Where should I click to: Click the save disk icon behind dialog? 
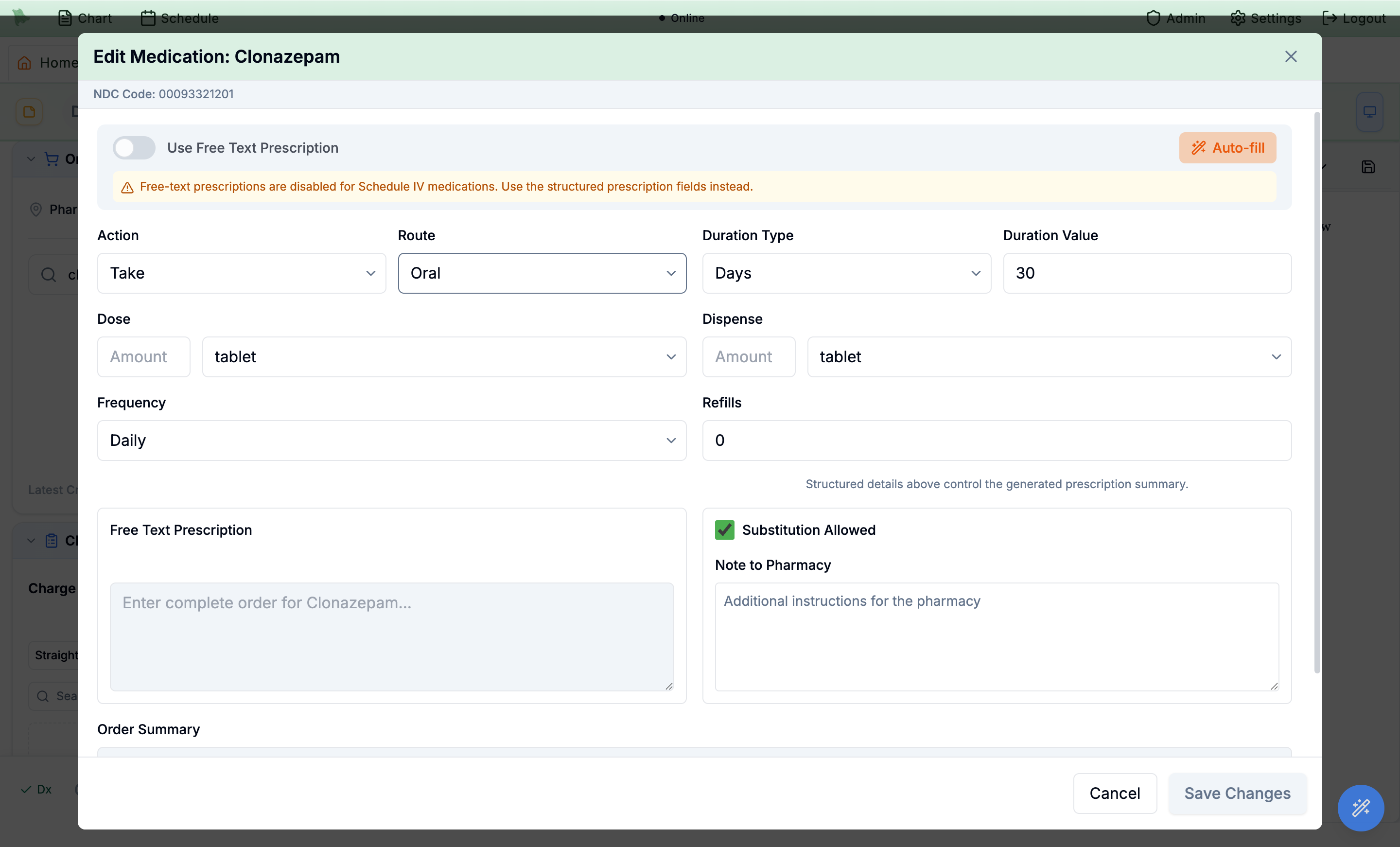[x=1368, y=167]
